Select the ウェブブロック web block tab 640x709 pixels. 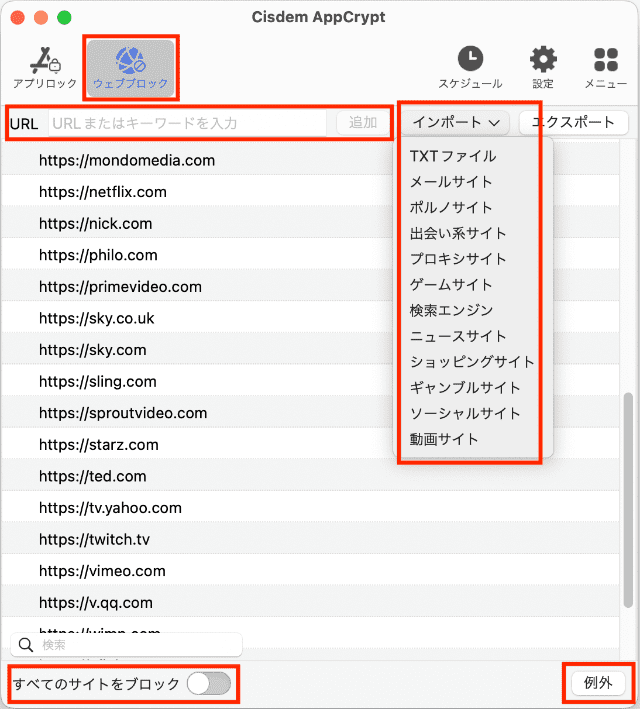click(131, 68)
